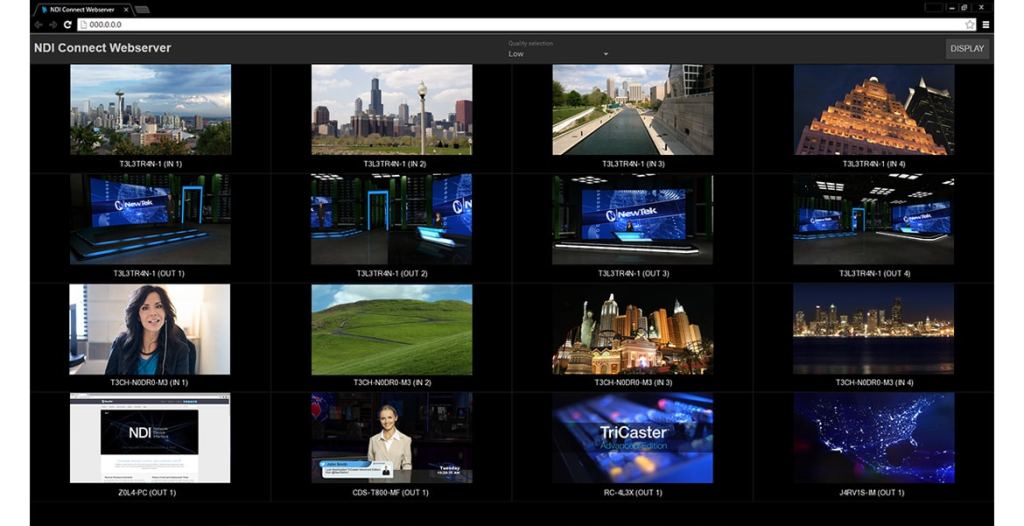Choose the T3L3TR4N-1 (IN 4) night building source

[873, 110]
